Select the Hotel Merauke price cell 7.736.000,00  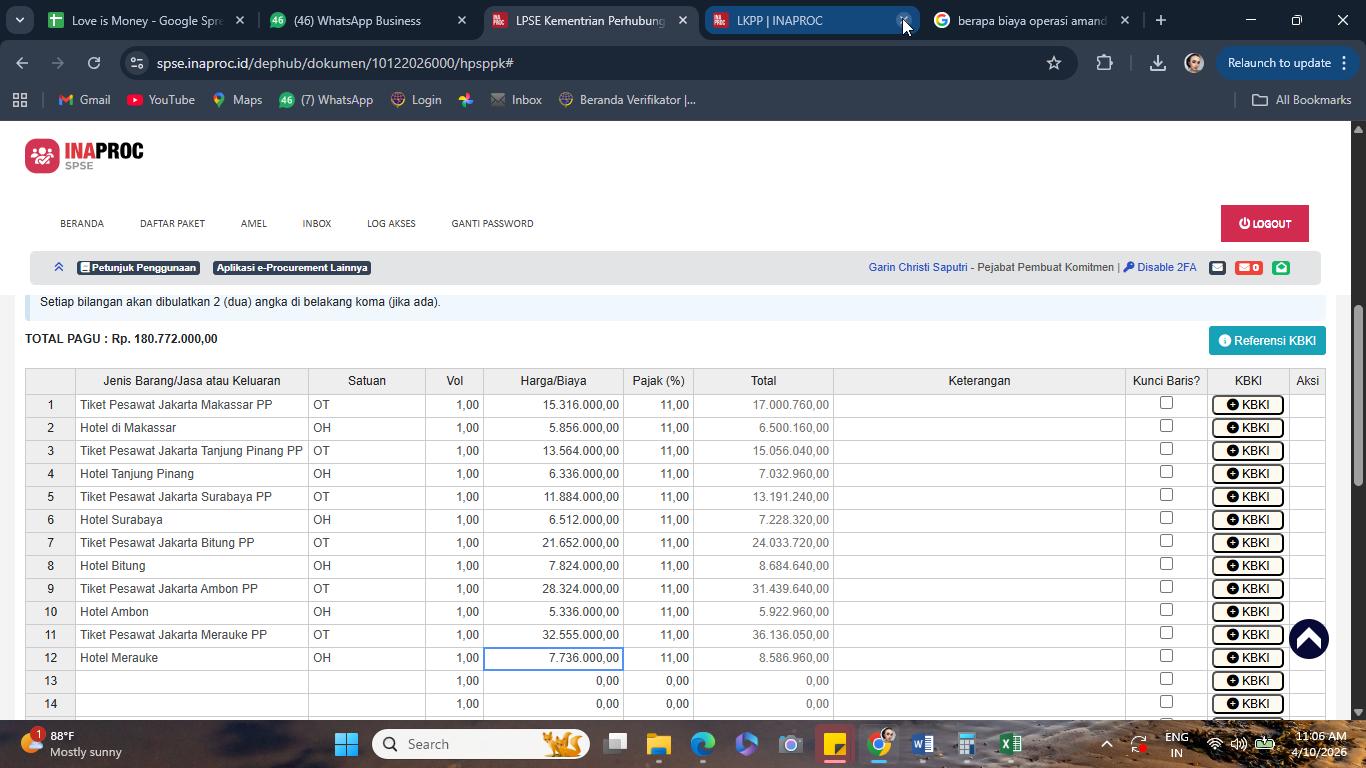[553, 658]
